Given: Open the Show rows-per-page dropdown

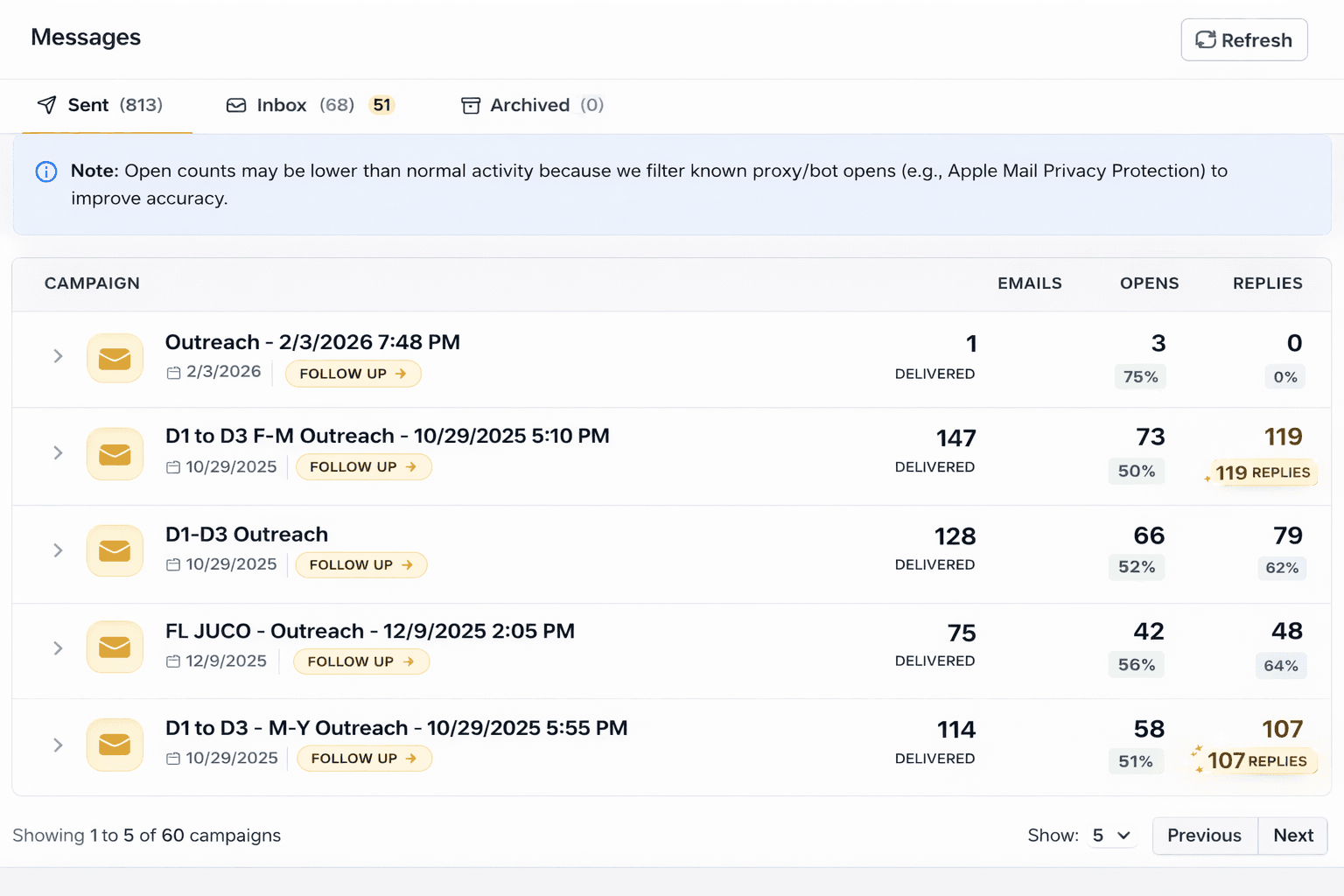Looking at the screenshot, I should 1111,836.
